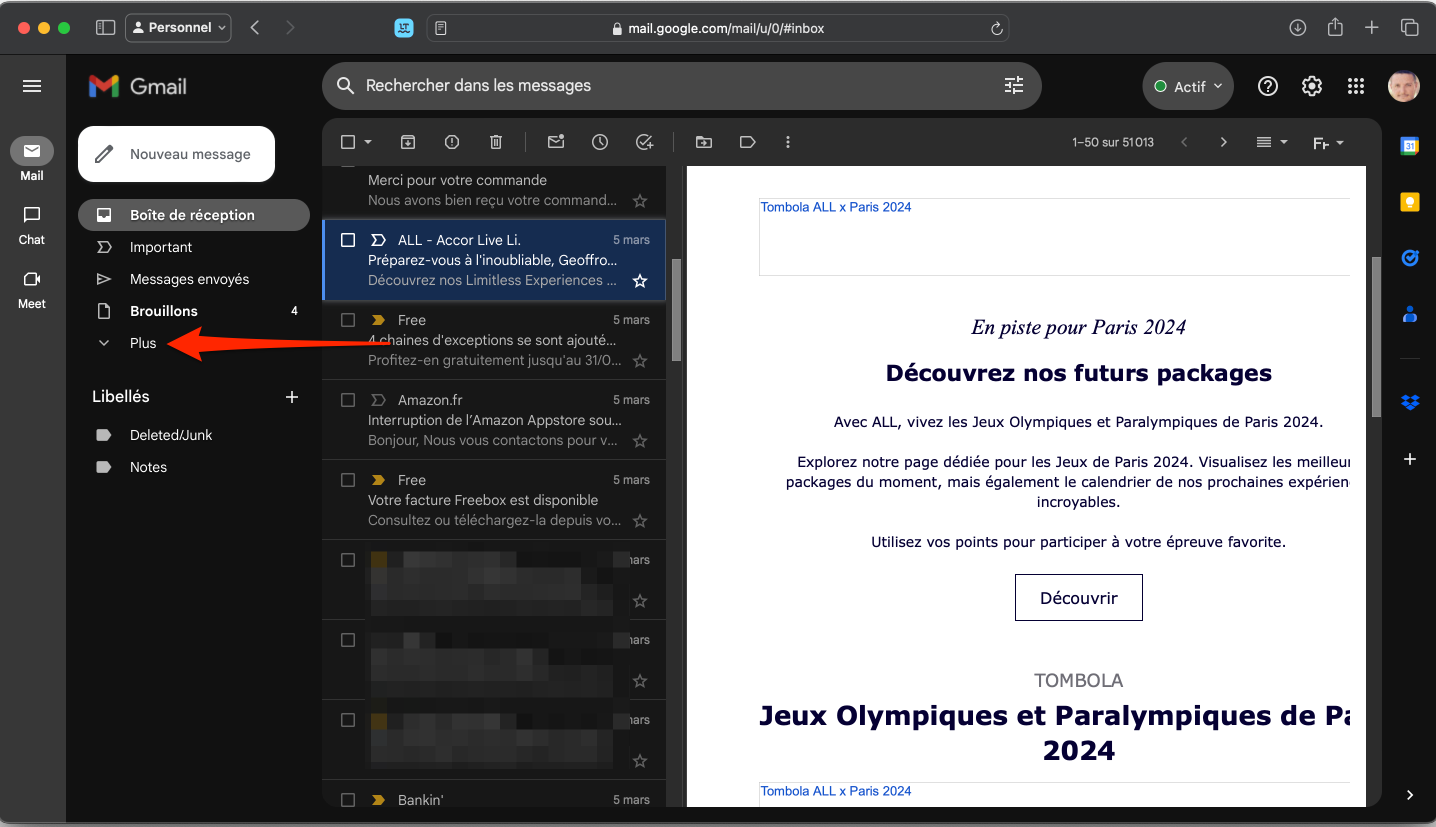The width and height of the screenshot is (1436, 827).
Task: Delete using the trash icon
Action: 496,142
